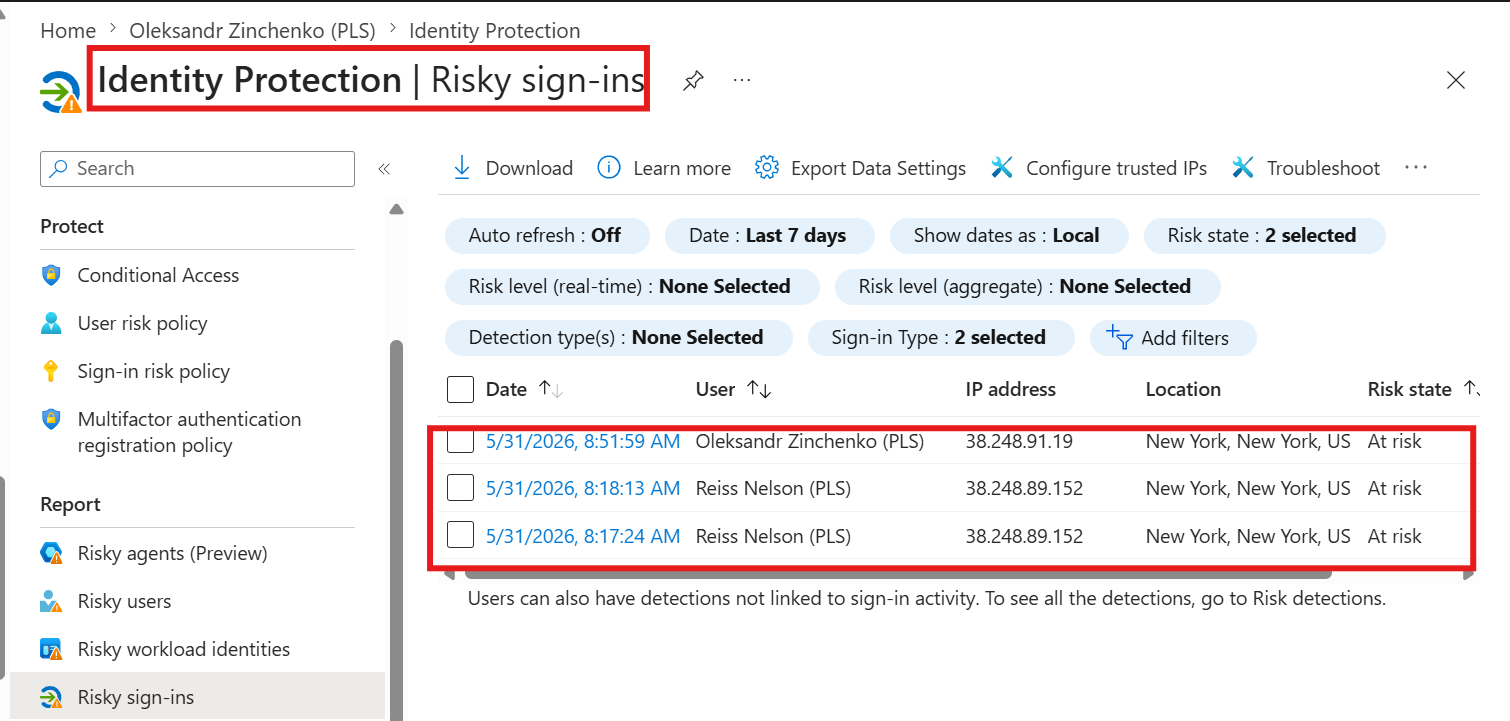Go to Oleksandr Zinchenko (PLS) breadcrumb
Image resolution: width=1510 pixels, height=721 pixels.
[252, 31]
